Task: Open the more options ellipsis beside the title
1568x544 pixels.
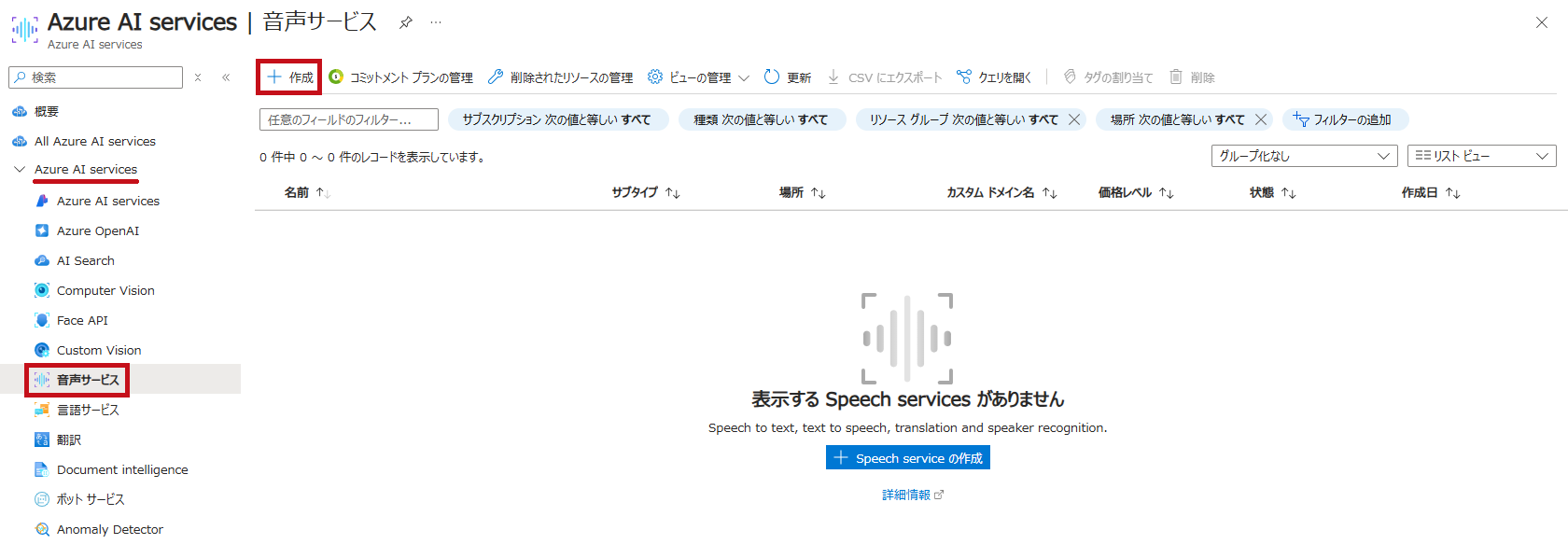Action: coord(436,22)
